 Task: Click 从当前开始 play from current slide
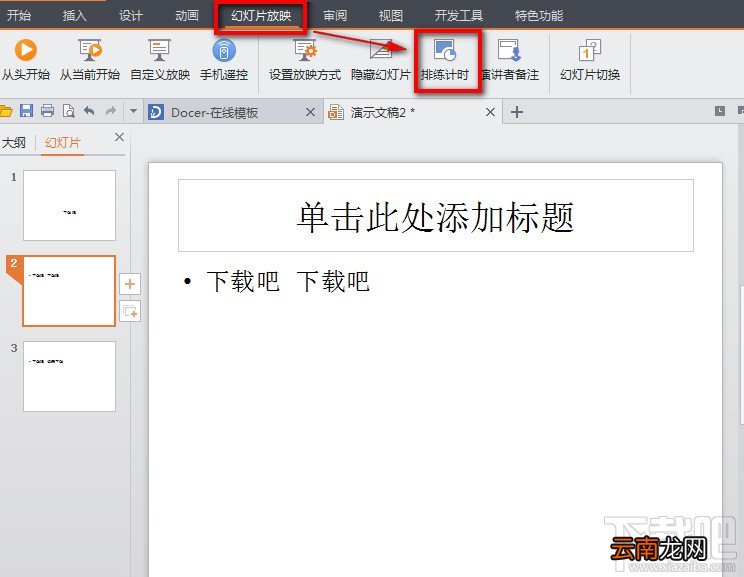point(90,59)
